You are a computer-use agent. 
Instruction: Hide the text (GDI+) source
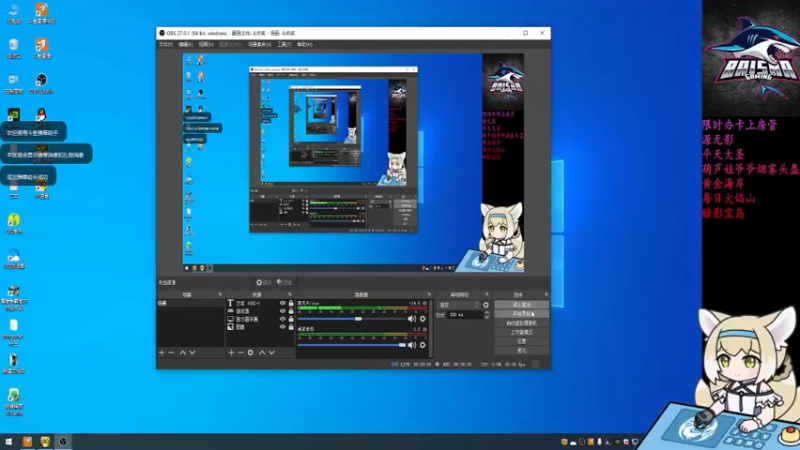pos(282,303)
